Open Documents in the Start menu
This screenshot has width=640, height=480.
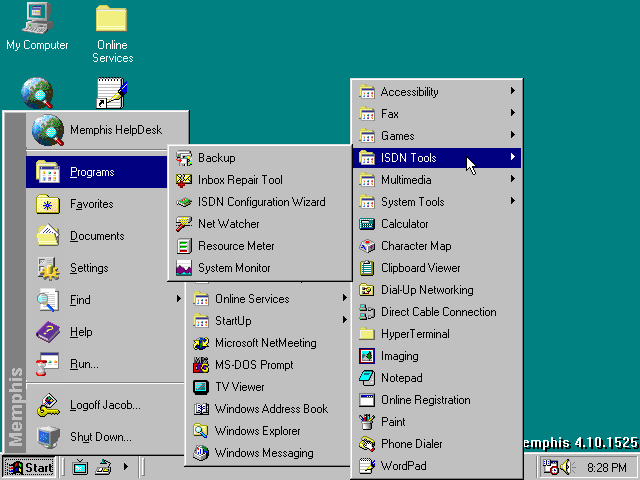(x=97, y=236)
